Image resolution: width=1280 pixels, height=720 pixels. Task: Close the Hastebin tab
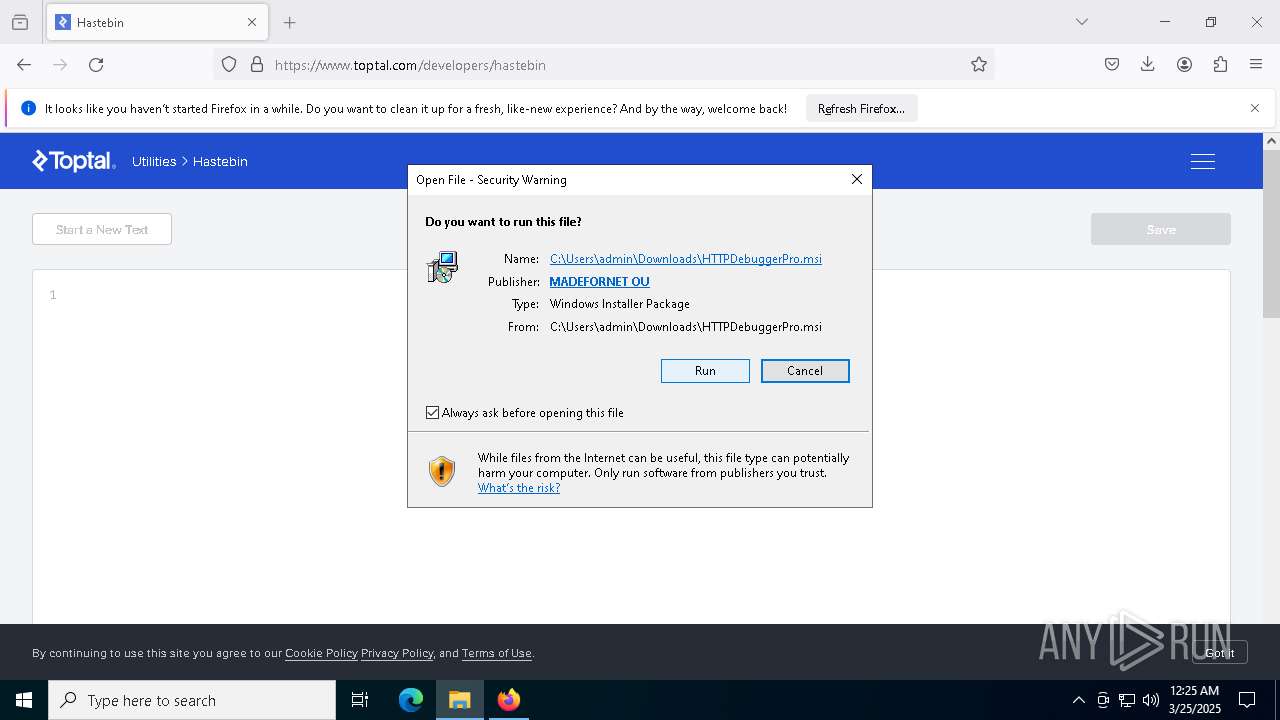coord(252,22)
